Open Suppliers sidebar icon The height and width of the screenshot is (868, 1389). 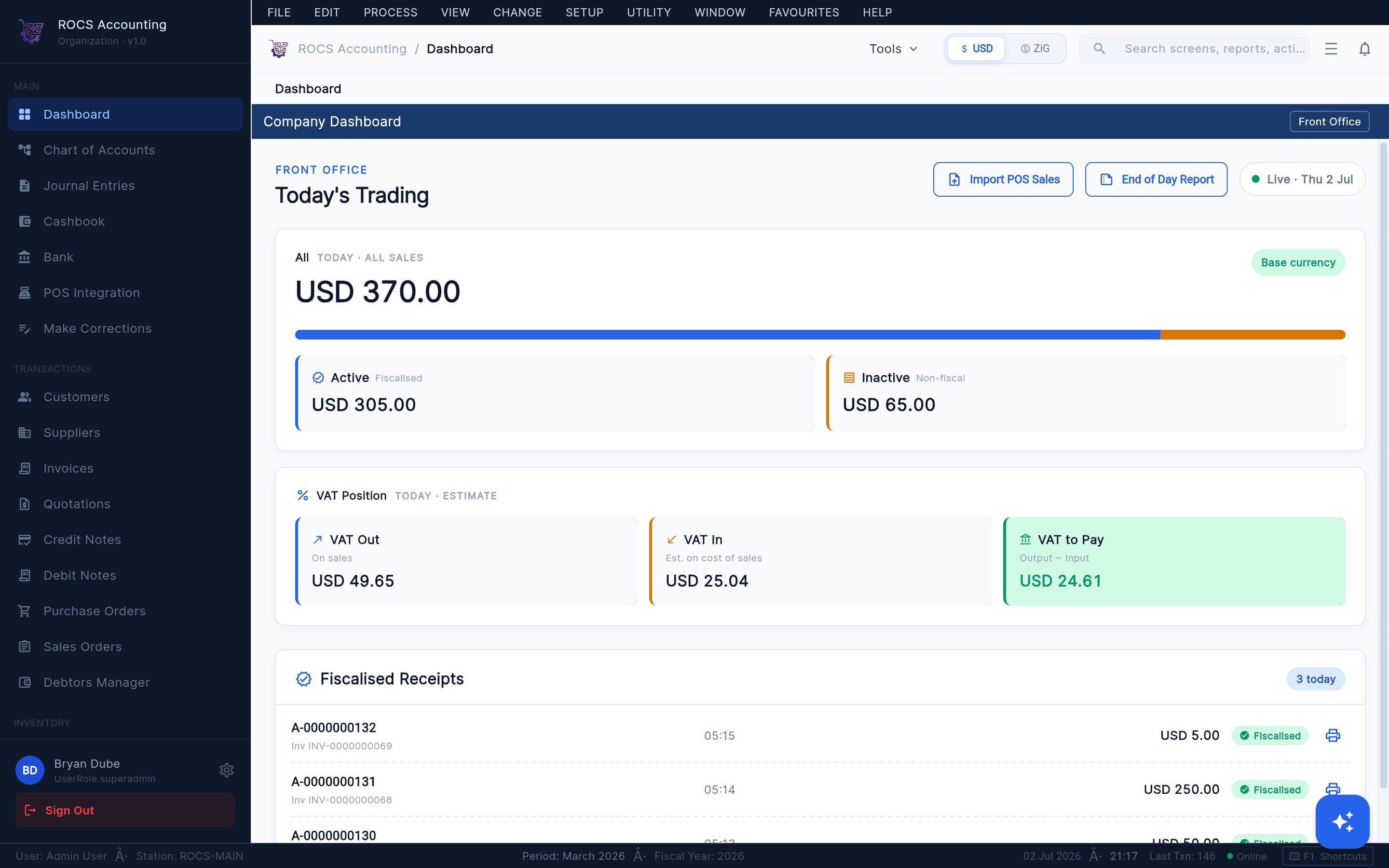point(25,432)
